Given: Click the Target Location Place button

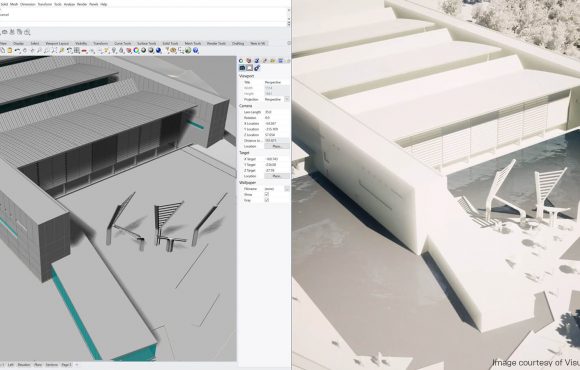Looking at the screenshot, I should tap(276, 176).
